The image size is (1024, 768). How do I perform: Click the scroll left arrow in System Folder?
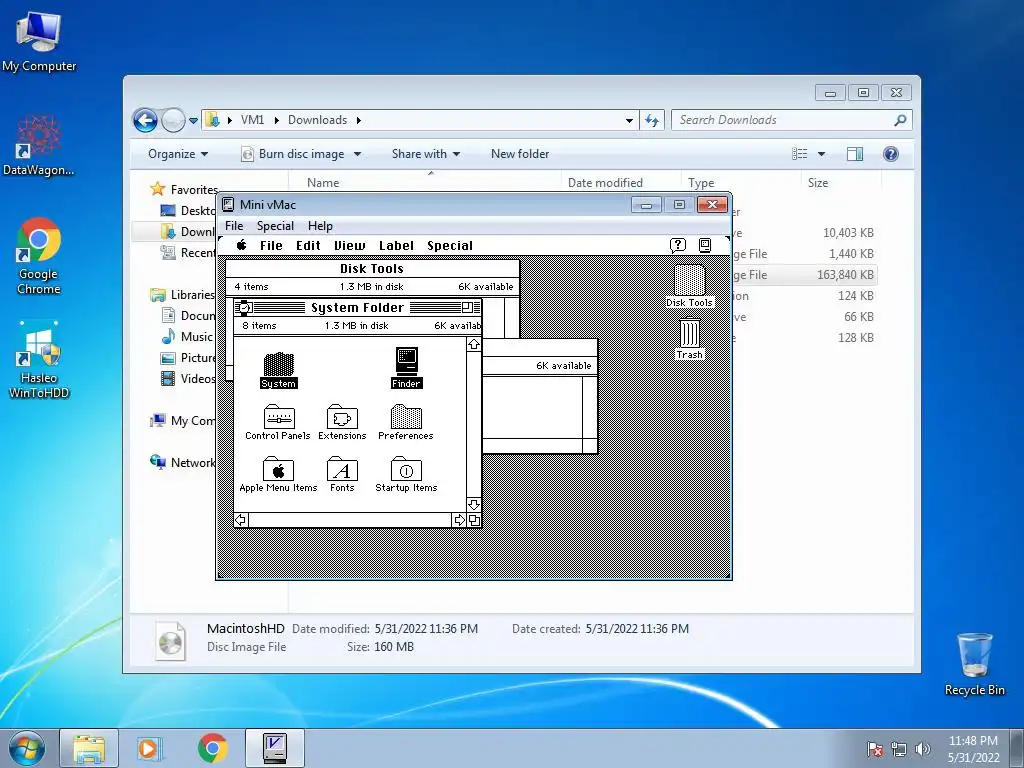241,520
